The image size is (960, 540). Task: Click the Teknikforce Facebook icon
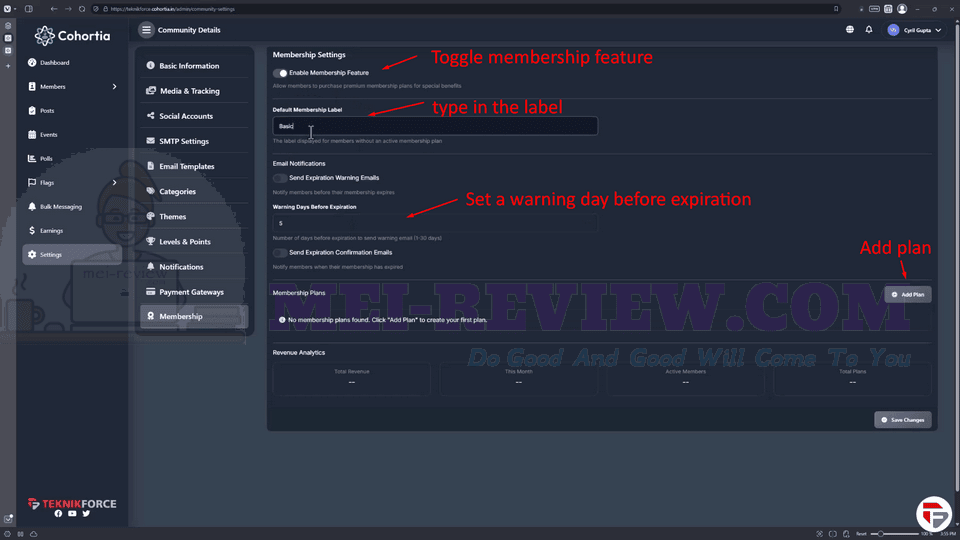(58, 514)
